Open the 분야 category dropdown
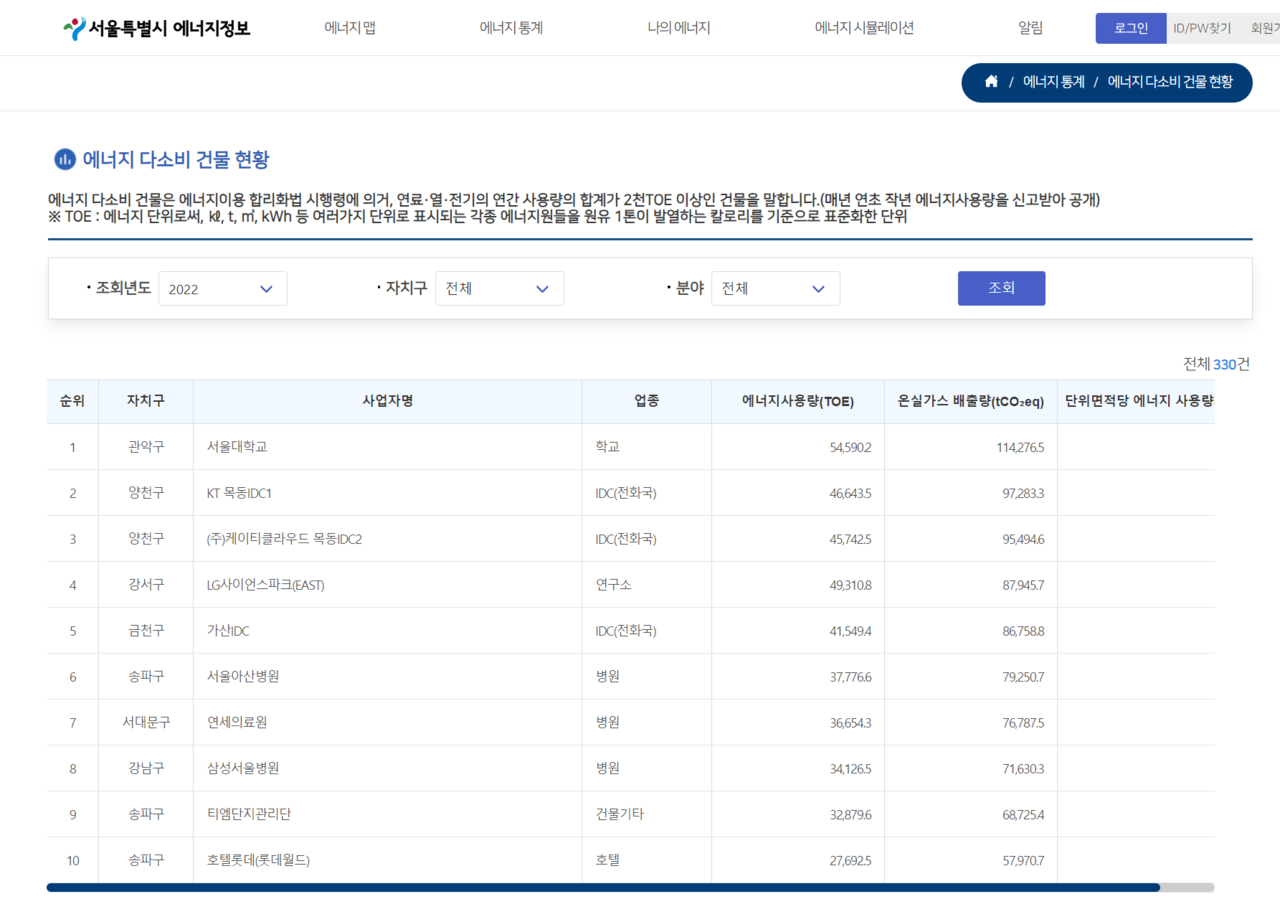1280x899 pixels. pyautogui.click(x=775, y=289)
